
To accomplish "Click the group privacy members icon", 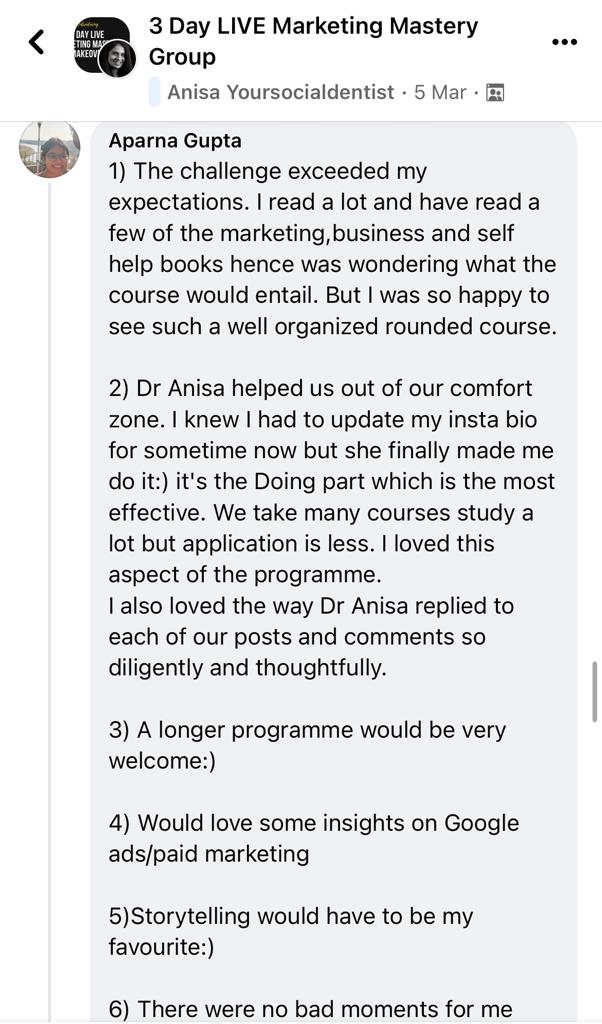I will click(x=496, y=93).
